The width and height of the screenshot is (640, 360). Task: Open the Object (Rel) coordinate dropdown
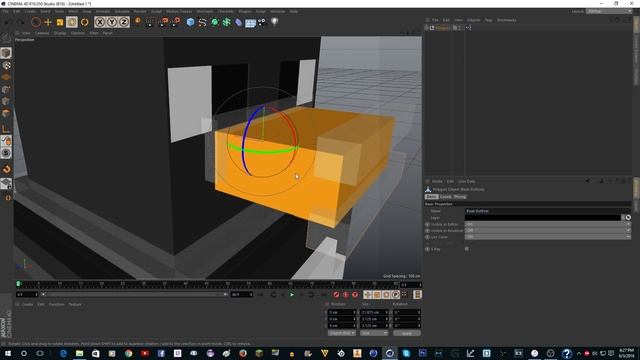click(342, 333)
